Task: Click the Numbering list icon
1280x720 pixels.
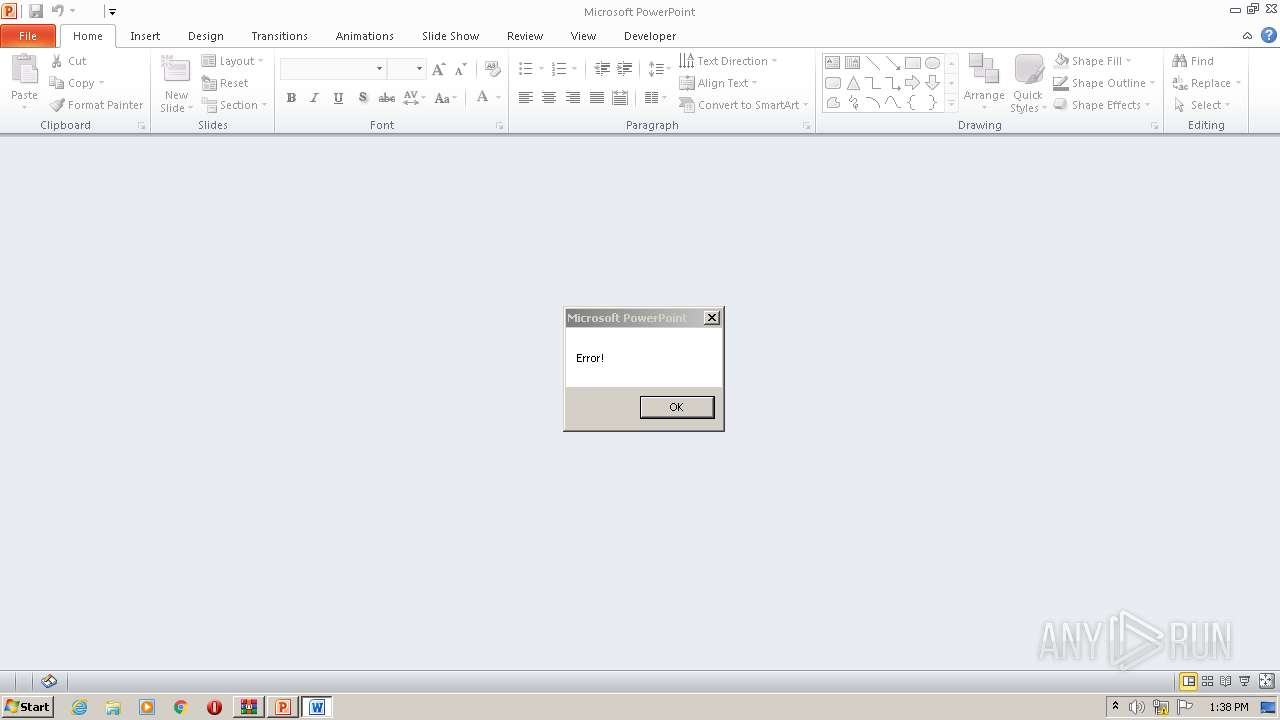Action: tap(559, 69)
